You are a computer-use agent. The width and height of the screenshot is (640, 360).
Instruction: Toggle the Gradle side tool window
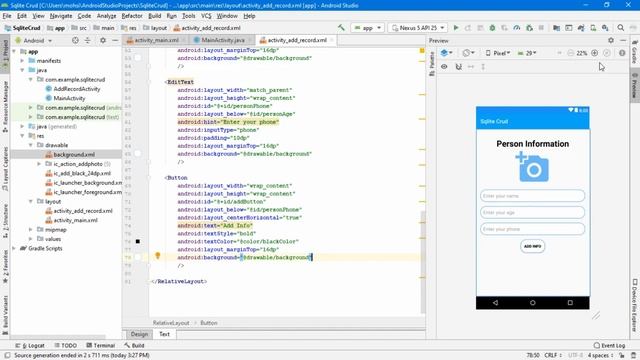click(635, 53)
